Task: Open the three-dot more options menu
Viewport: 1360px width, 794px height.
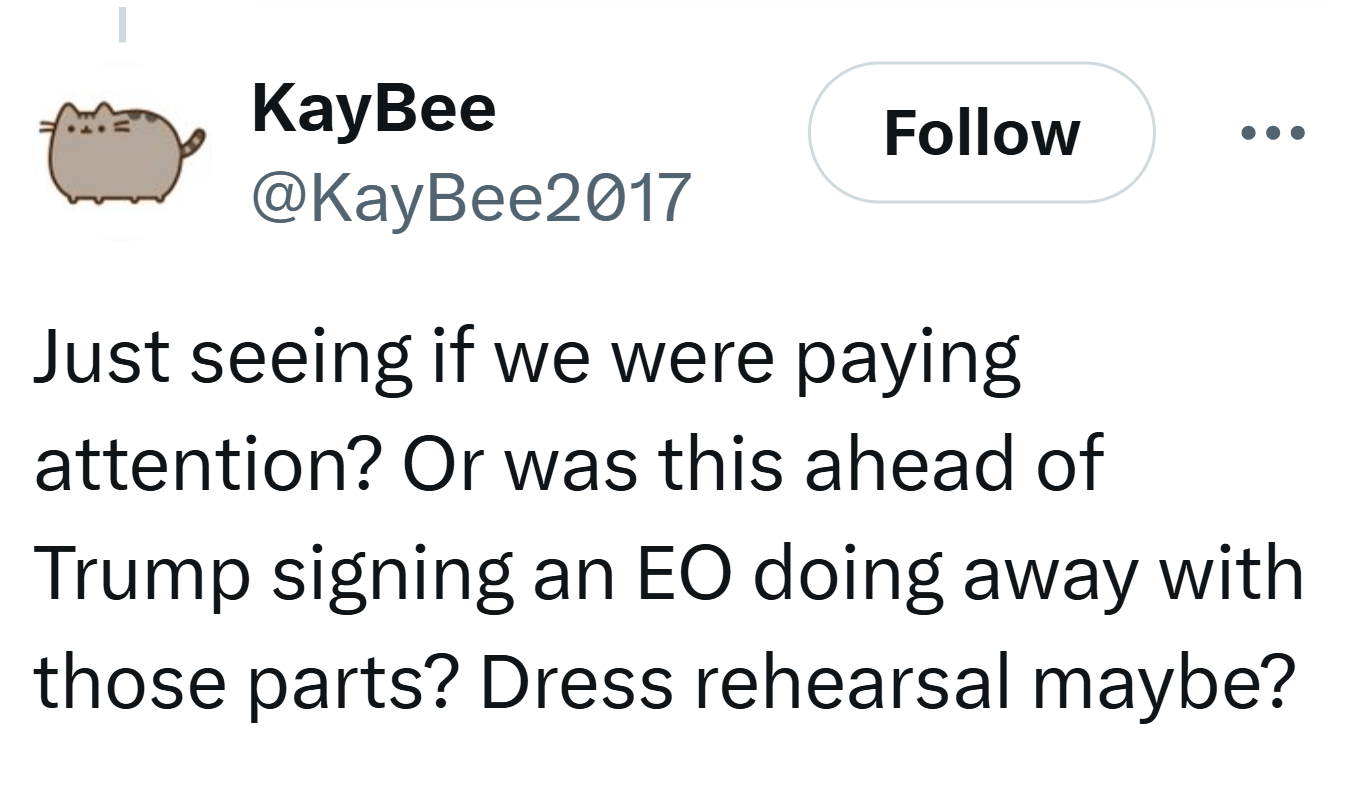Action: [x=1271, y=133]
